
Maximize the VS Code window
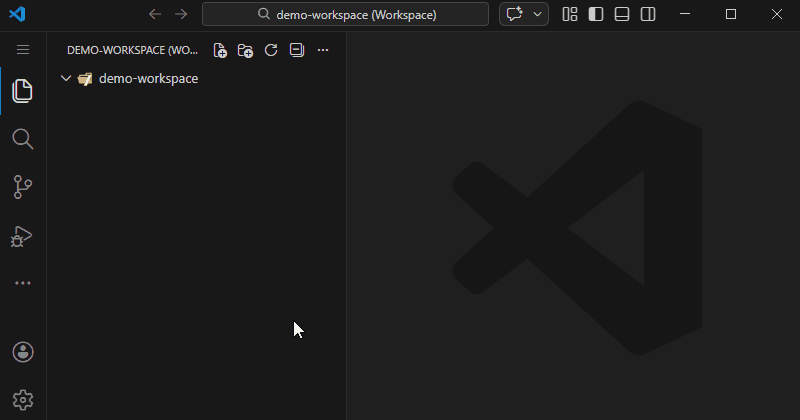coord(731,14)
